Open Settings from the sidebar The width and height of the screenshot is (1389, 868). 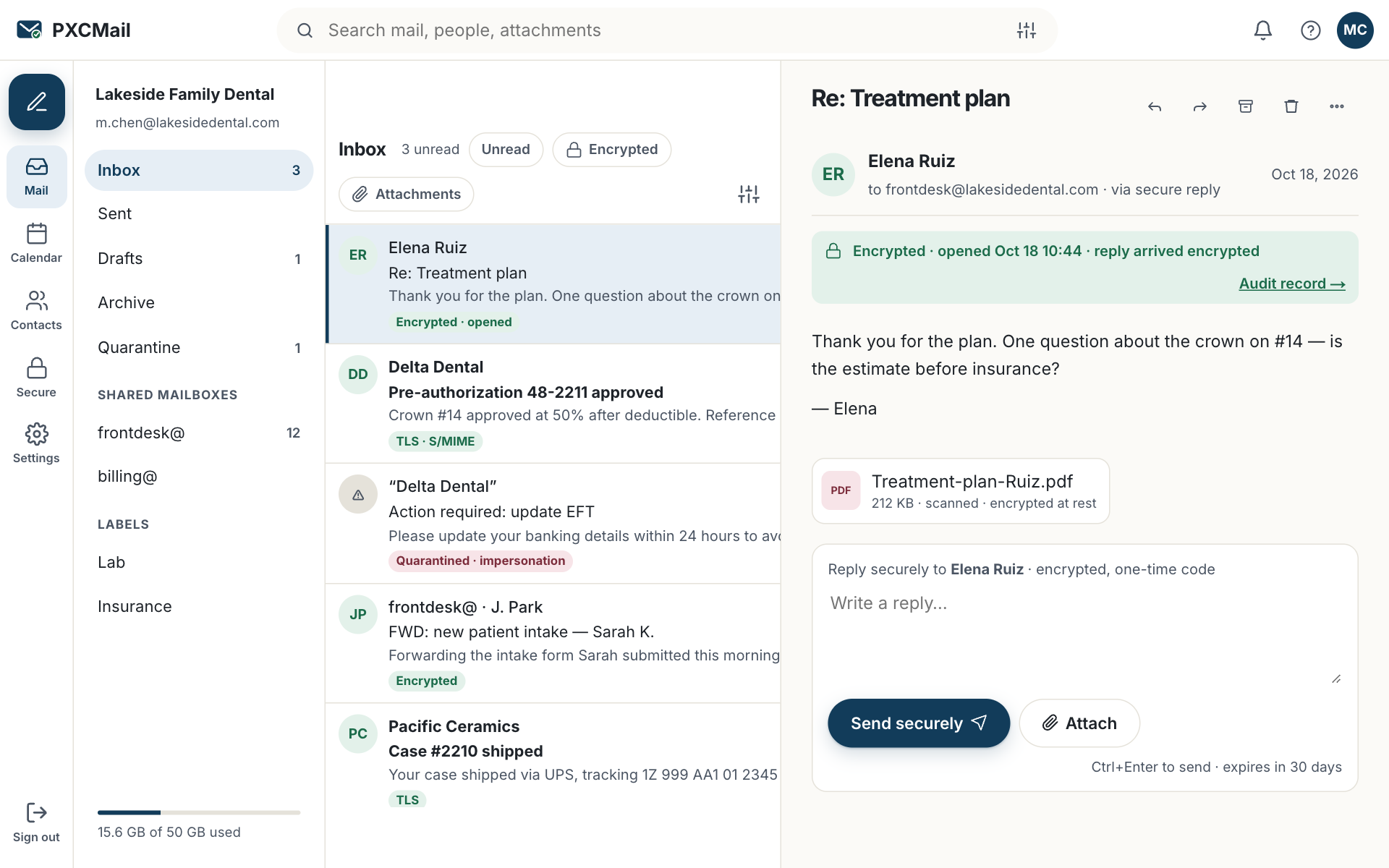36,443
